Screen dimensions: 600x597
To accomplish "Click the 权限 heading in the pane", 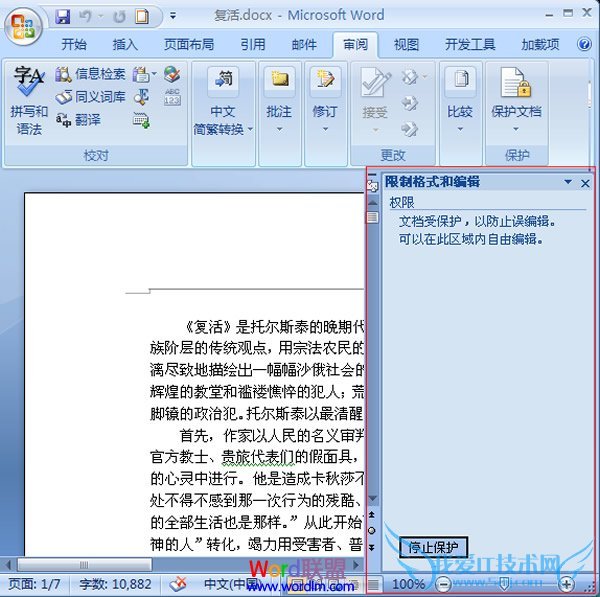I will (x=402, y=202).
